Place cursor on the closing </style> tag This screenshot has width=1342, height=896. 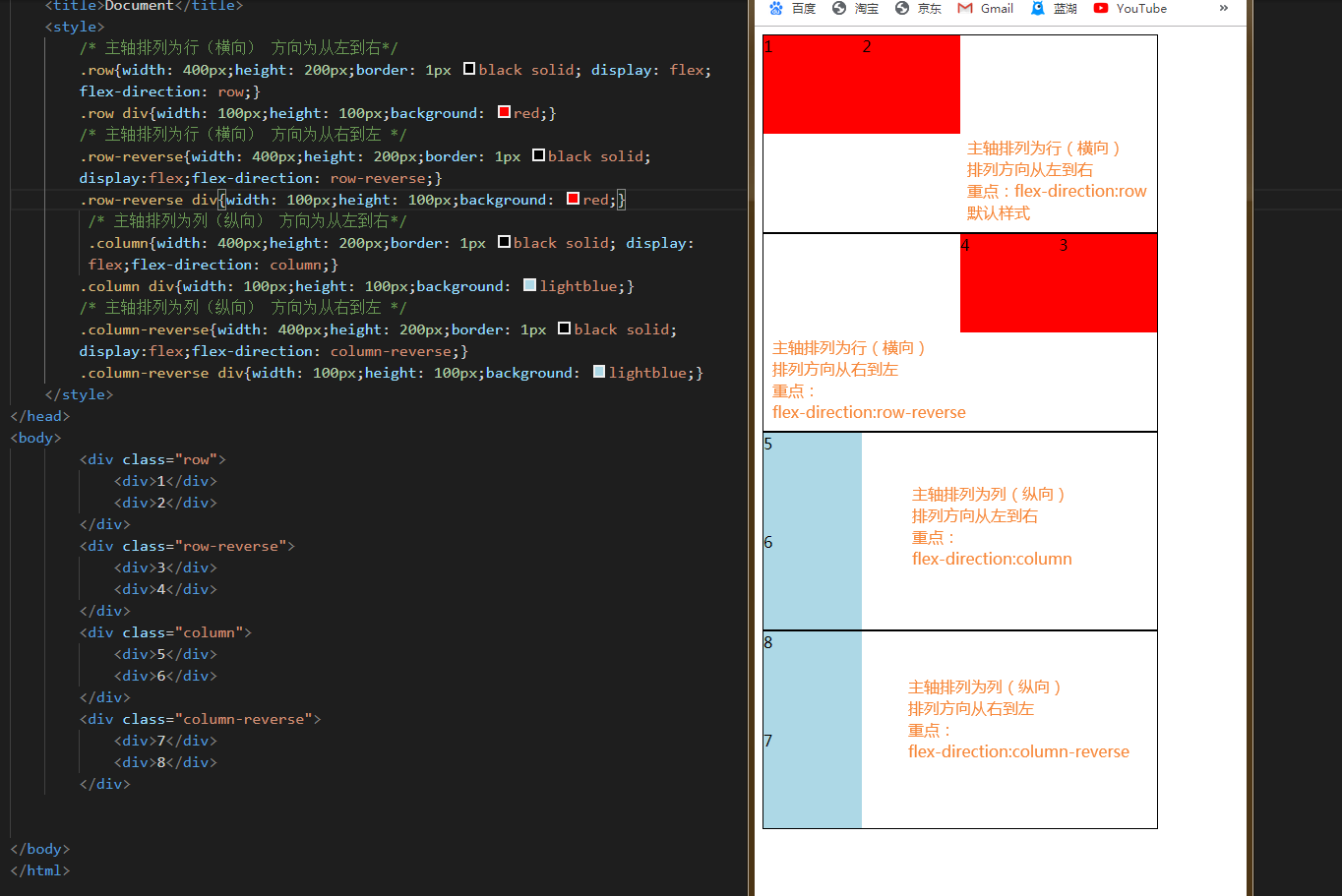[x=79, y=394]
